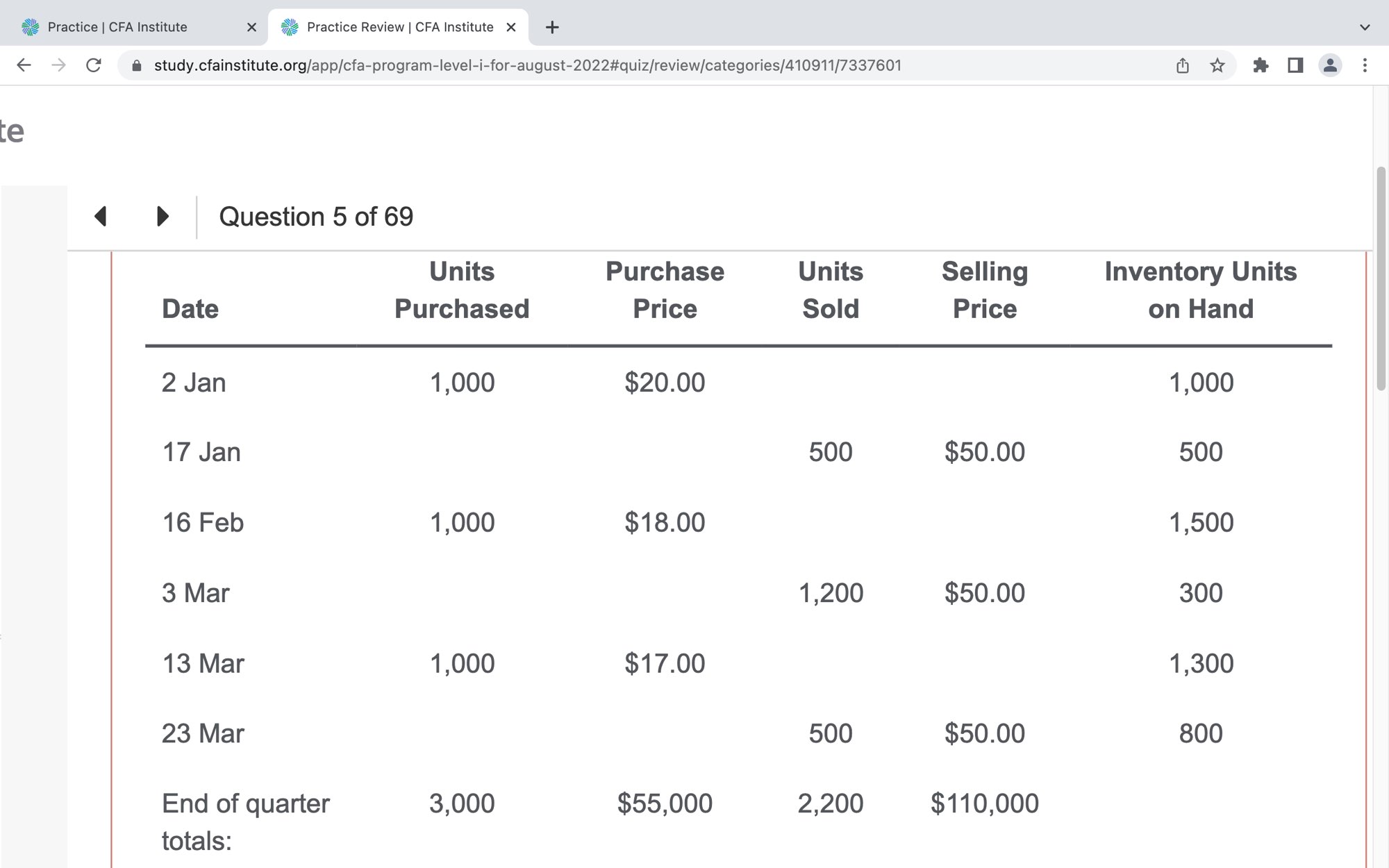1389x868 pixels.
Task: Open the share page icon
Action: pos(1183,65)
